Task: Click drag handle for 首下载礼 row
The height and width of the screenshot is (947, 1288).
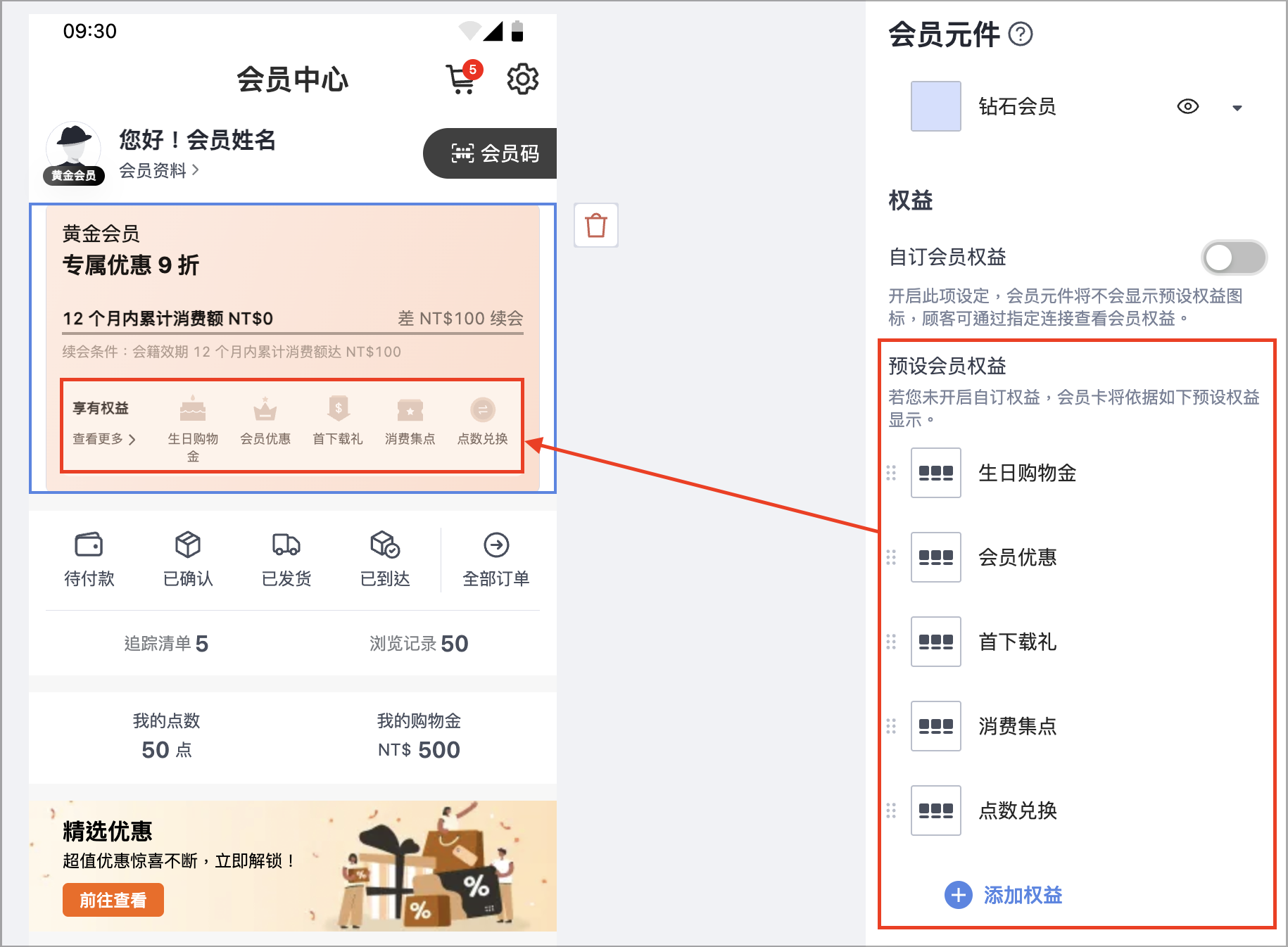Action: [x=891, y=642]
